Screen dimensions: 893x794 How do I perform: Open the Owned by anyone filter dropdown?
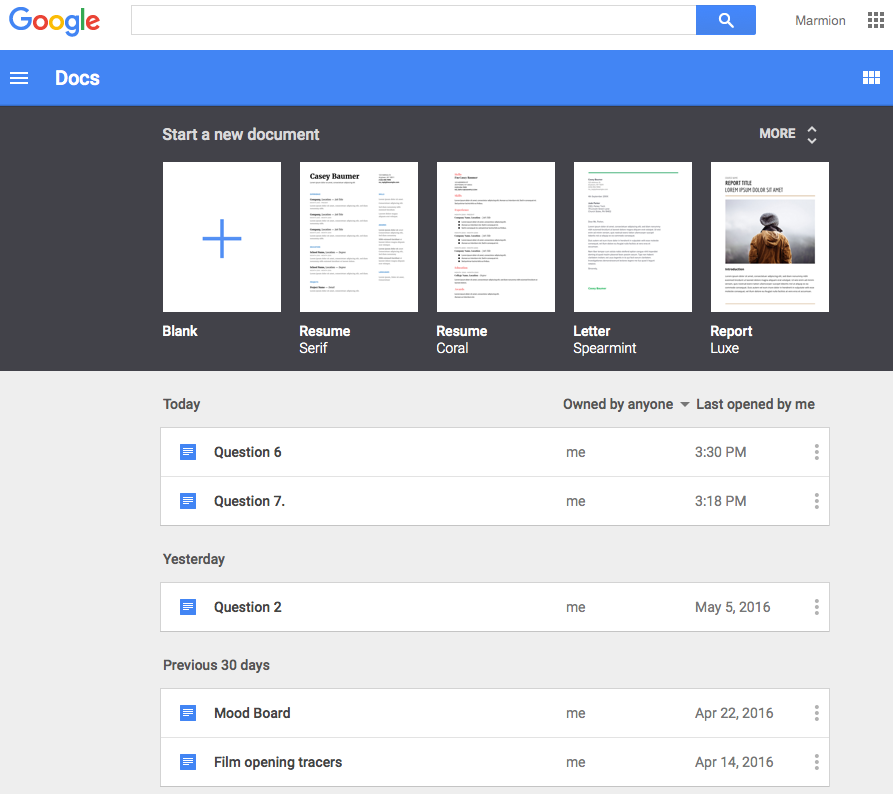point(626,404)
